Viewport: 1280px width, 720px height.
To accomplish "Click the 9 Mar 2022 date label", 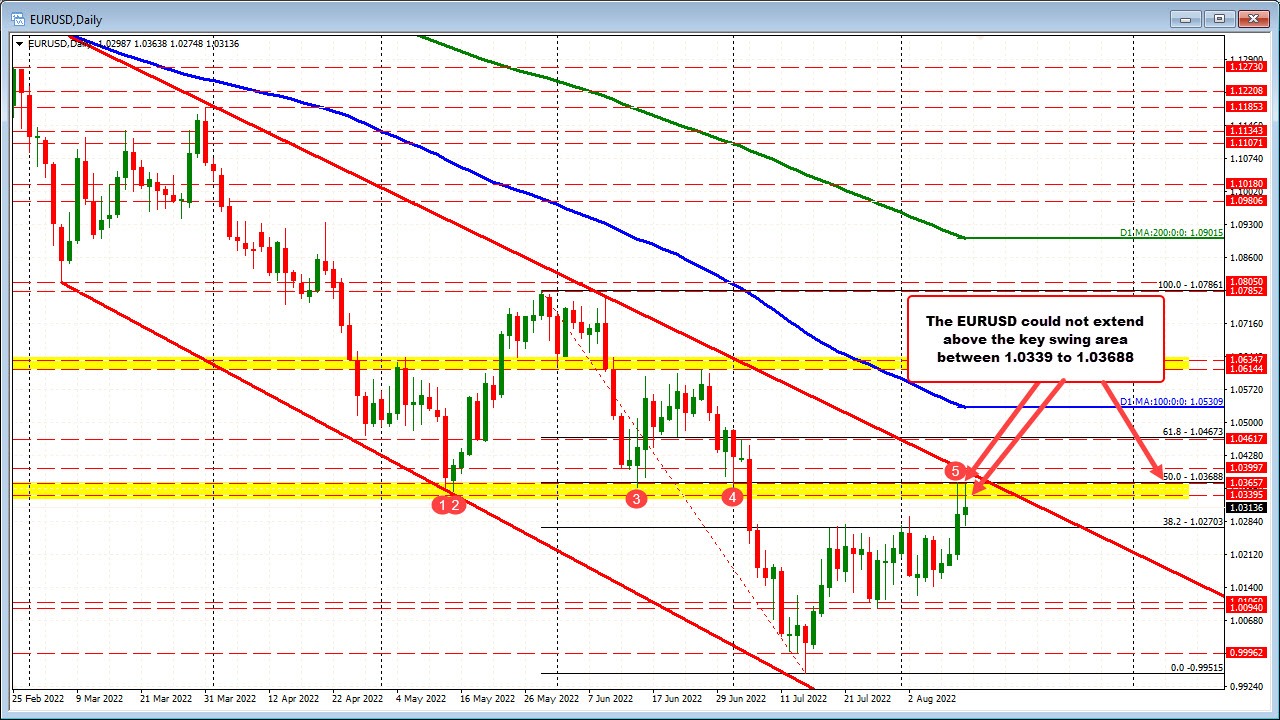I will (99, 700).
